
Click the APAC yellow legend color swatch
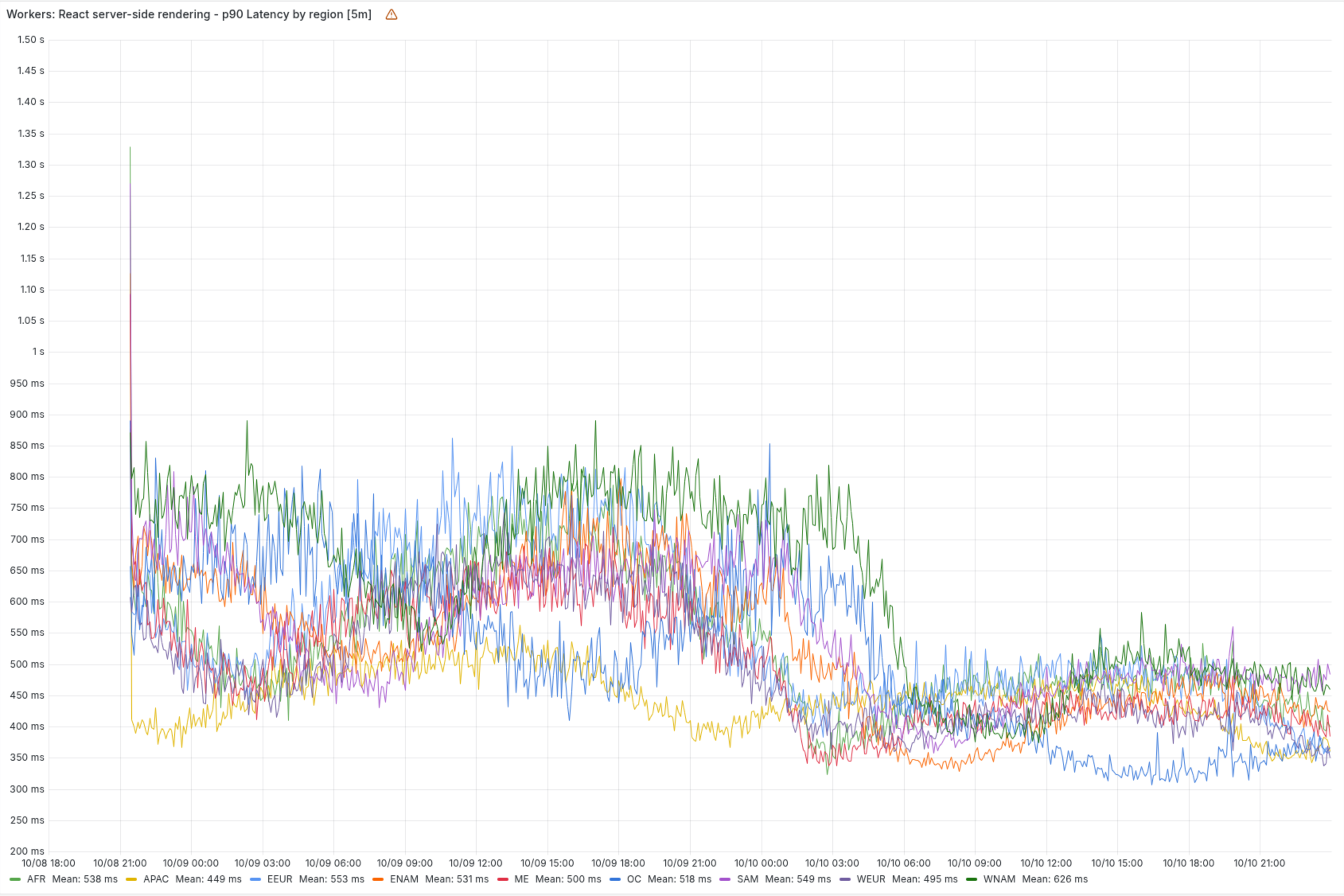tap(131, 879)
